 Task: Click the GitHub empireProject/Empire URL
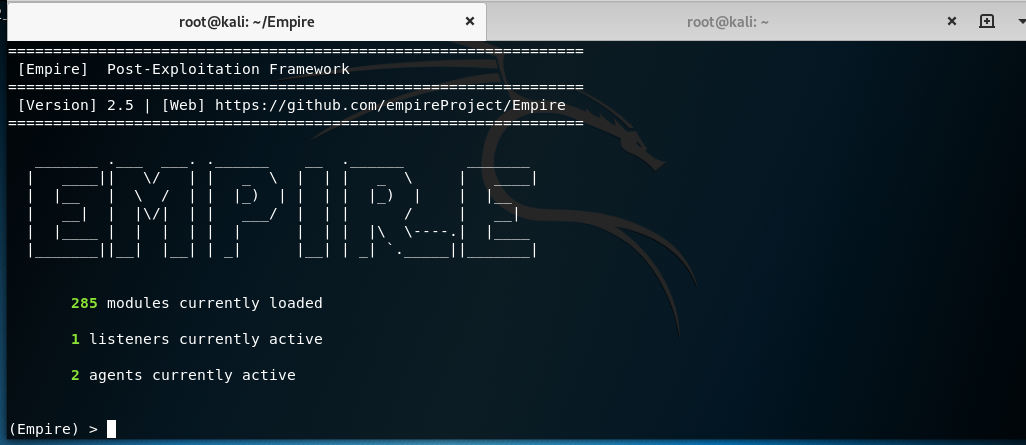390,105
